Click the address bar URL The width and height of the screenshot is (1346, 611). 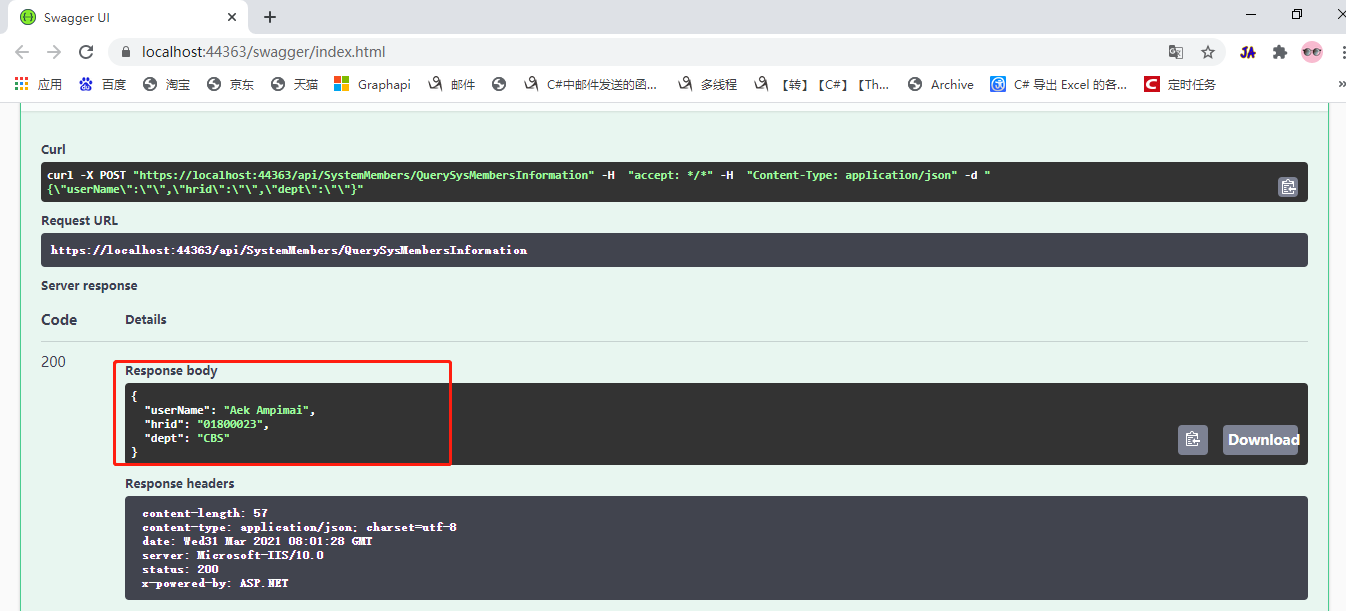pos(263,52)
